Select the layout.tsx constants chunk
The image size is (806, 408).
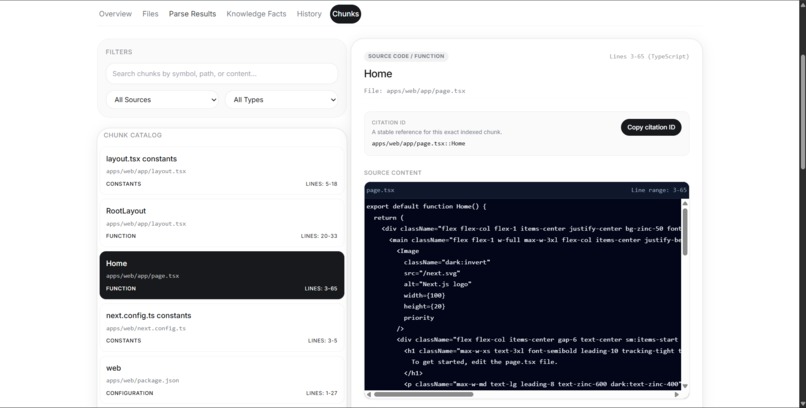pyautogui.click(x=222, y=171)
